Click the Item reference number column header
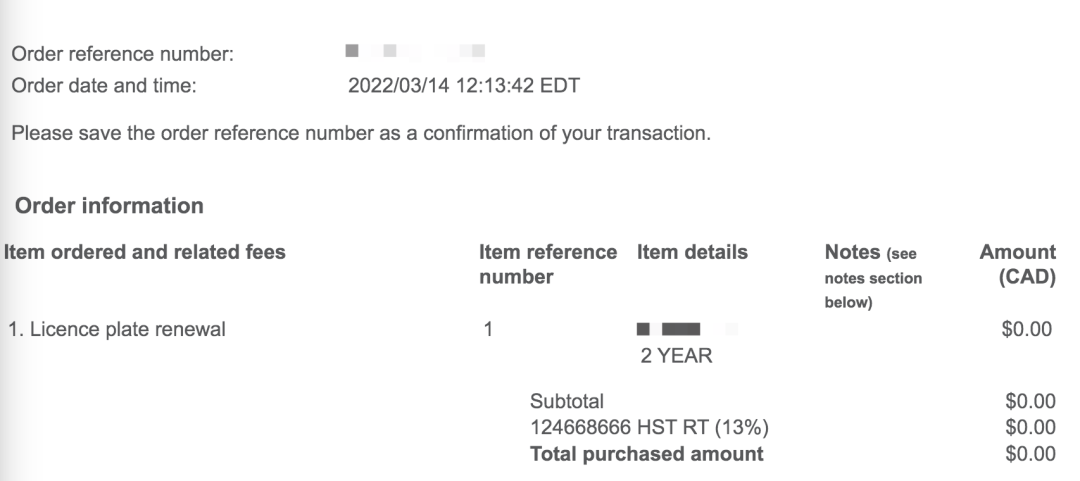The width and height of the screenshot is (1080, 481). pyautogui.click(x=547, y=265)
